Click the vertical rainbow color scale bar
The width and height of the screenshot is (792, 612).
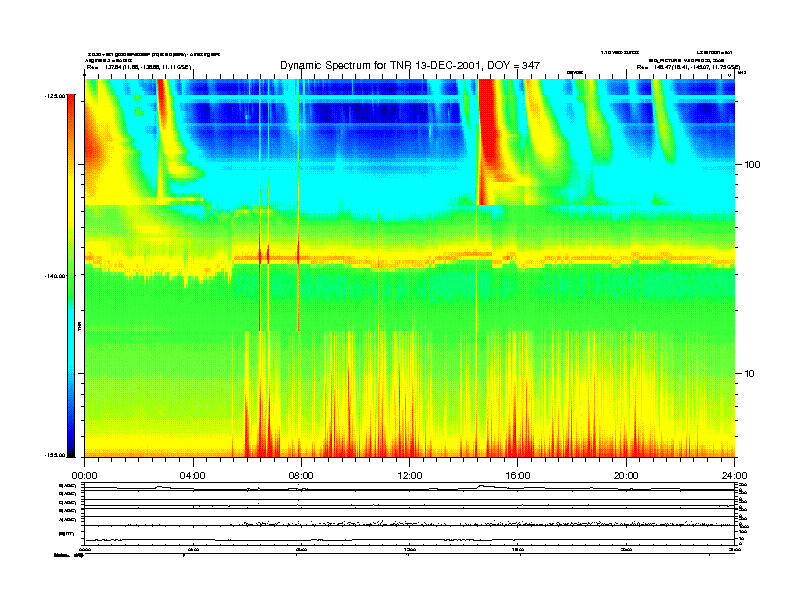click(x=71, y=276)
